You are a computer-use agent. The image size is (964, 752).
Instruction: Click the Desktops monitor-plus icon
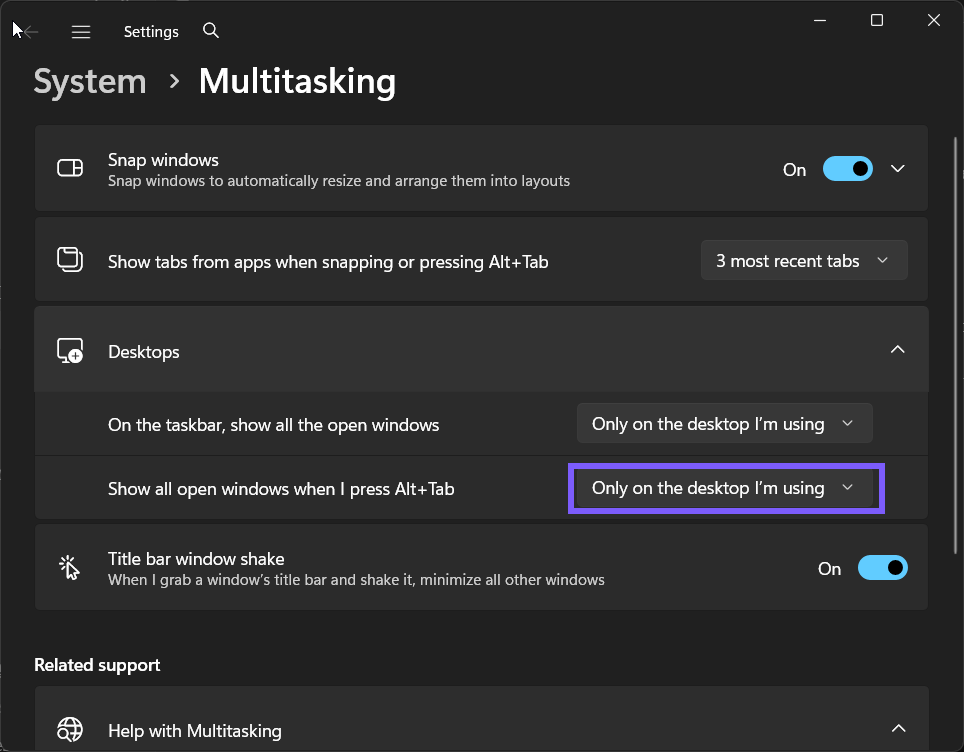point(70,350)
